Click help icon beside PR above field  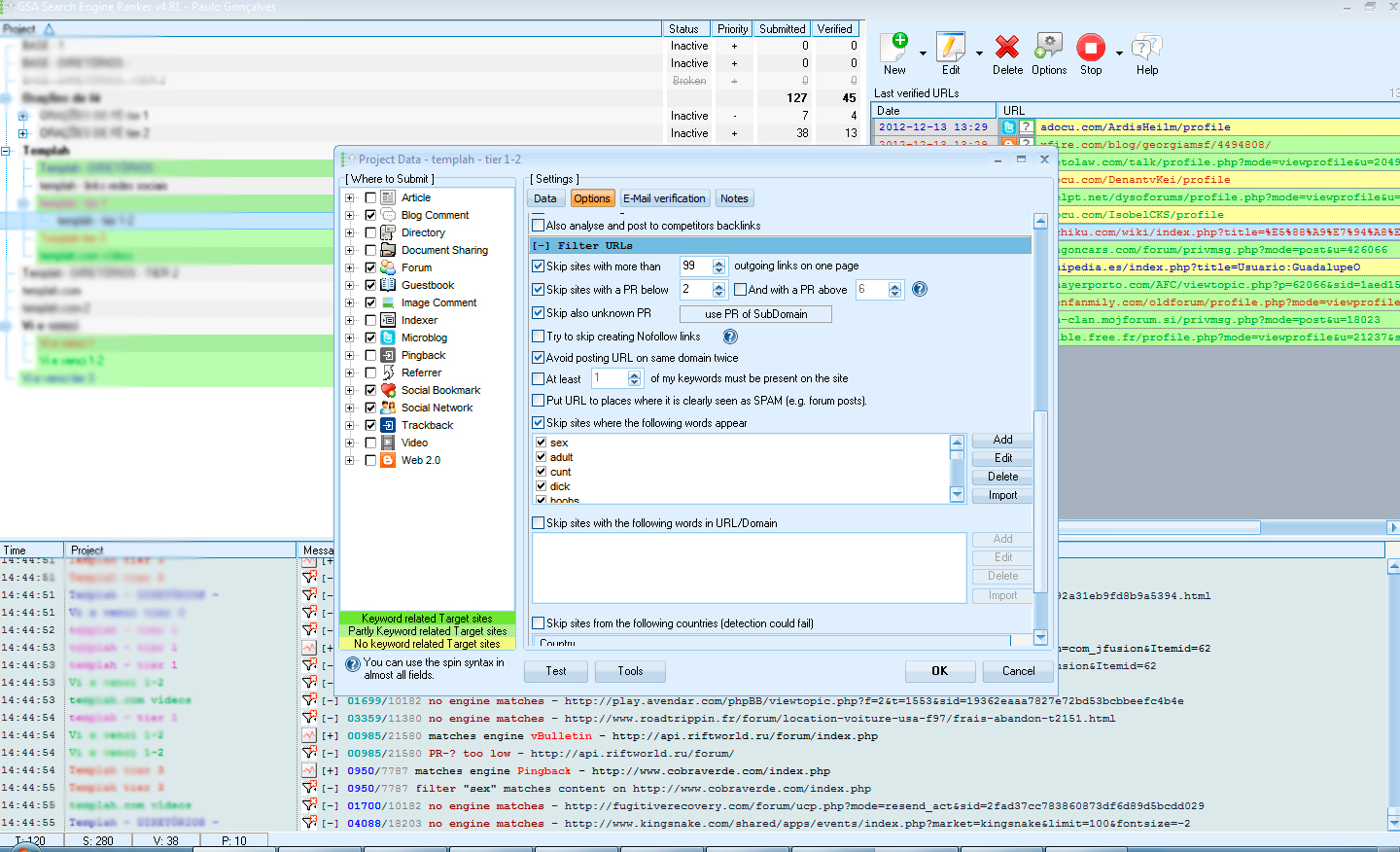[920, 289]
